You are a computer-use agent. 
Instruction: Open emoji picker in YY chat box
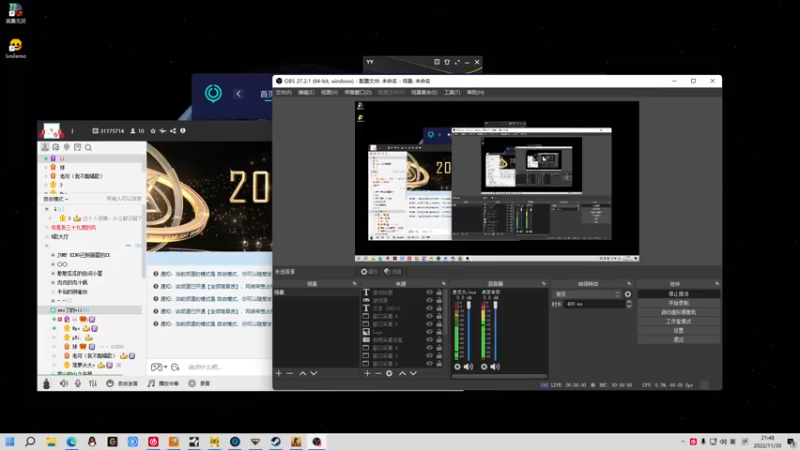click(x=175, y=367)
